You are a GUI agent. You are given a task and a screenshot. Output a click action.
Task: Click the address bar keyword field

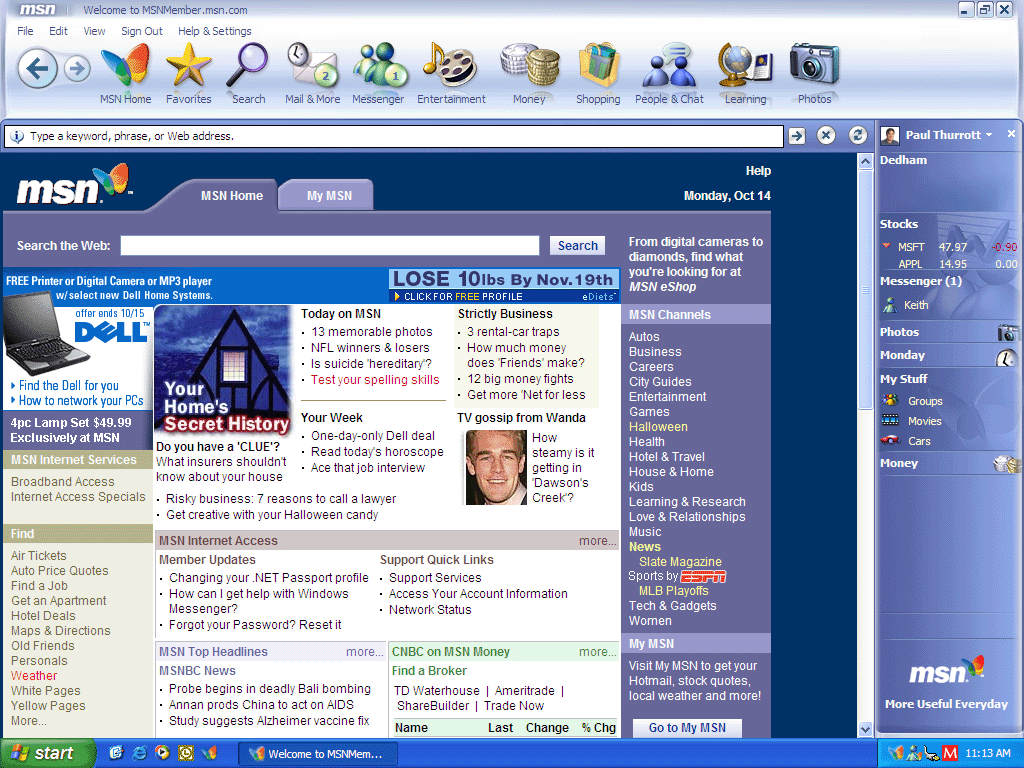tap(400, 136)
